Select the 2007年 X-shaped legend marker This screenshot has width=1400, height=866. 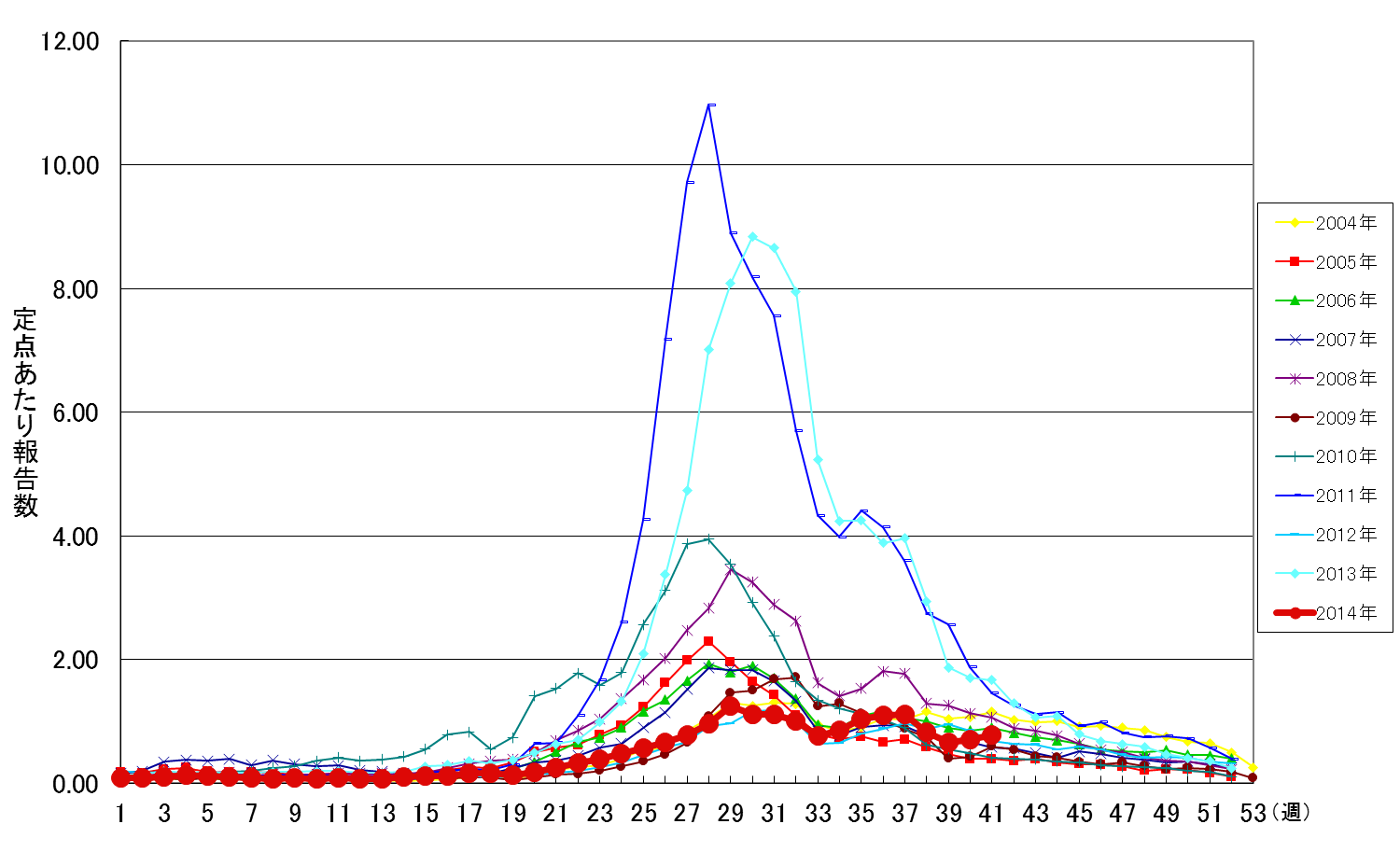click(x=1295, y=340)
